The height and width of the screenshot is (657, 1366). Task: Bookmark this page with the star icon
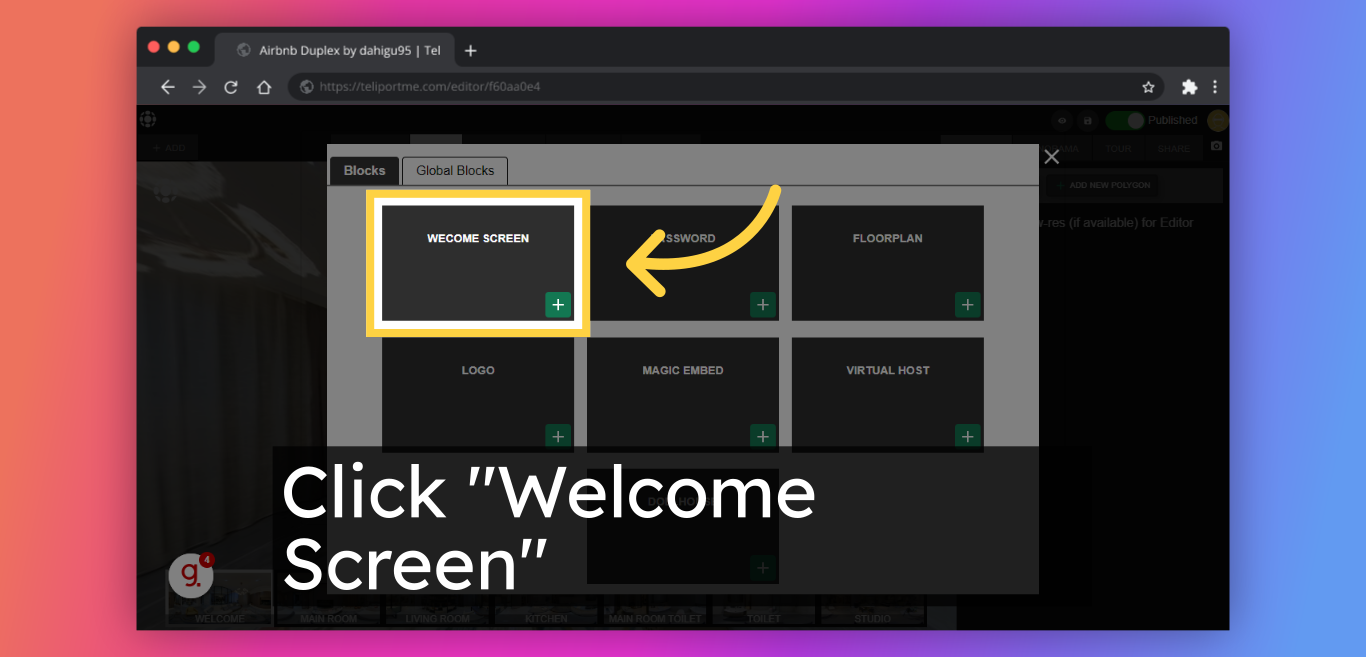(x=1148, y=87)
